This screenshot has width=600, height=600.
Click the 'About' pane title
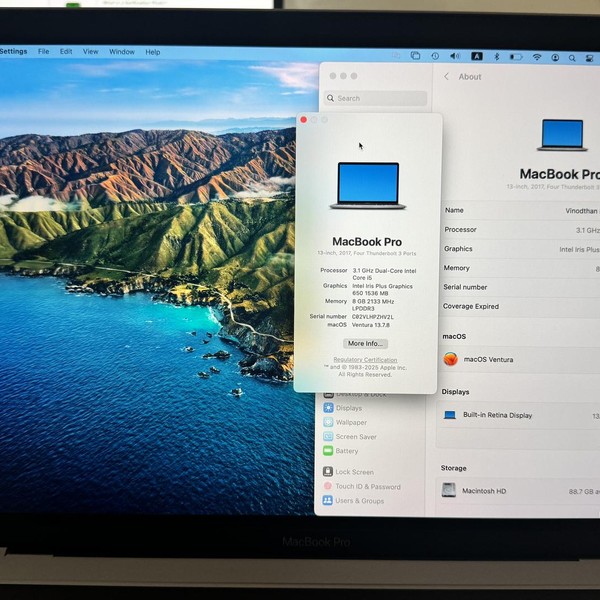click(x=470, y=77)
